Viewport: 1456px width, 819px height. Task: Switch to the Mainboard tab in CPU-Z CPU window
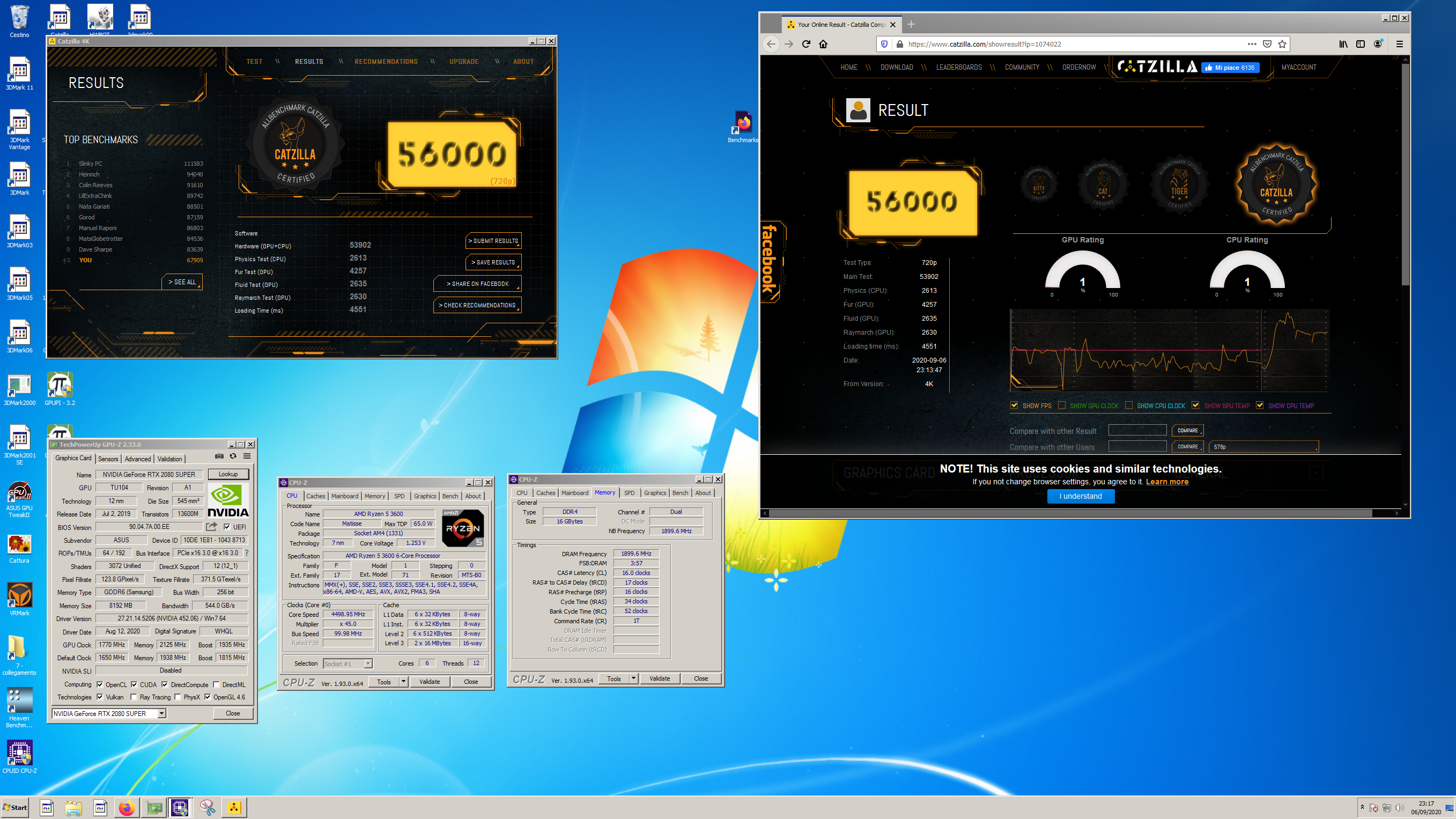(x=345, y=496)
